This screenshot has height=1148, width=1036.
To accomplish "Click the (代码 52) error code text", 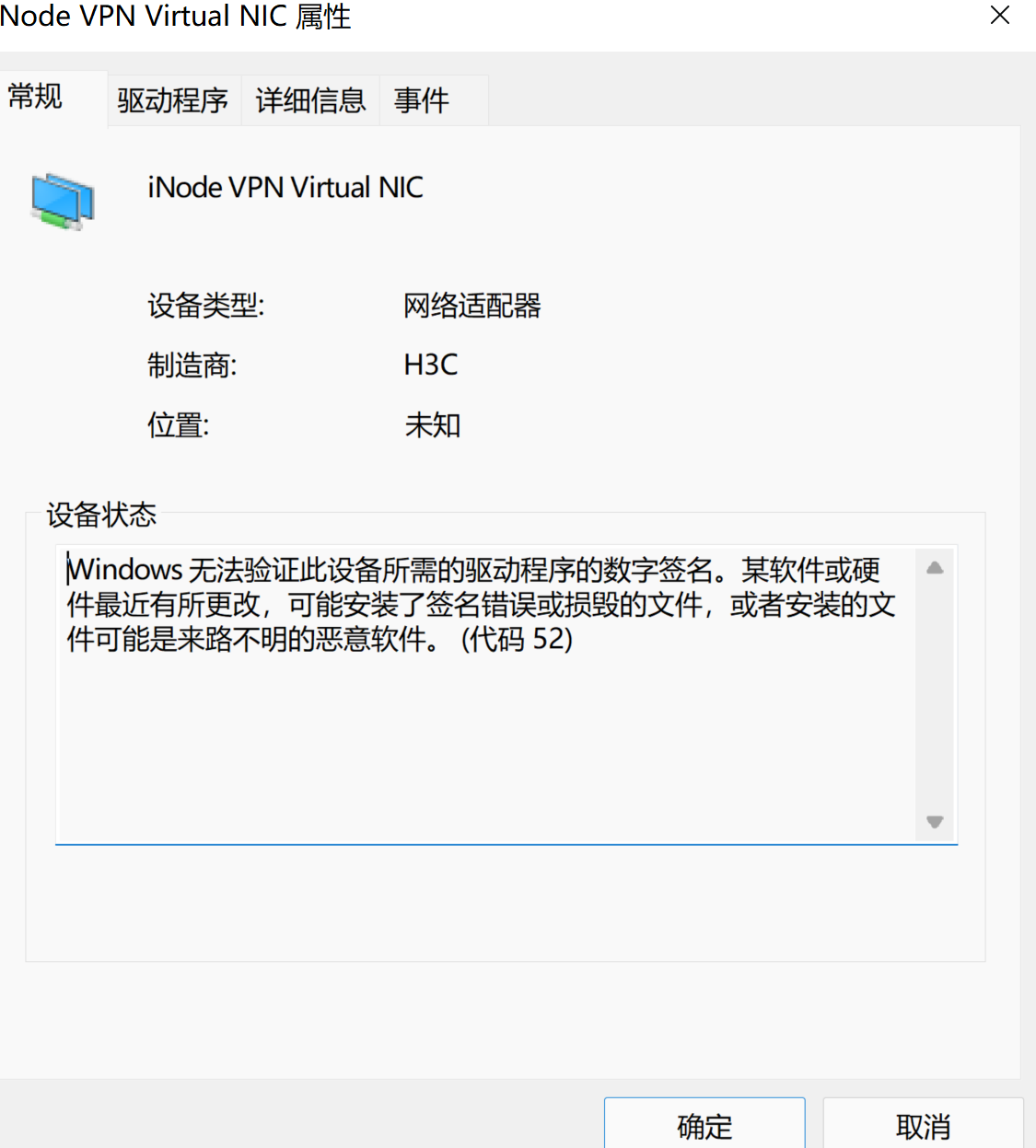I will [x=518, y=639].
